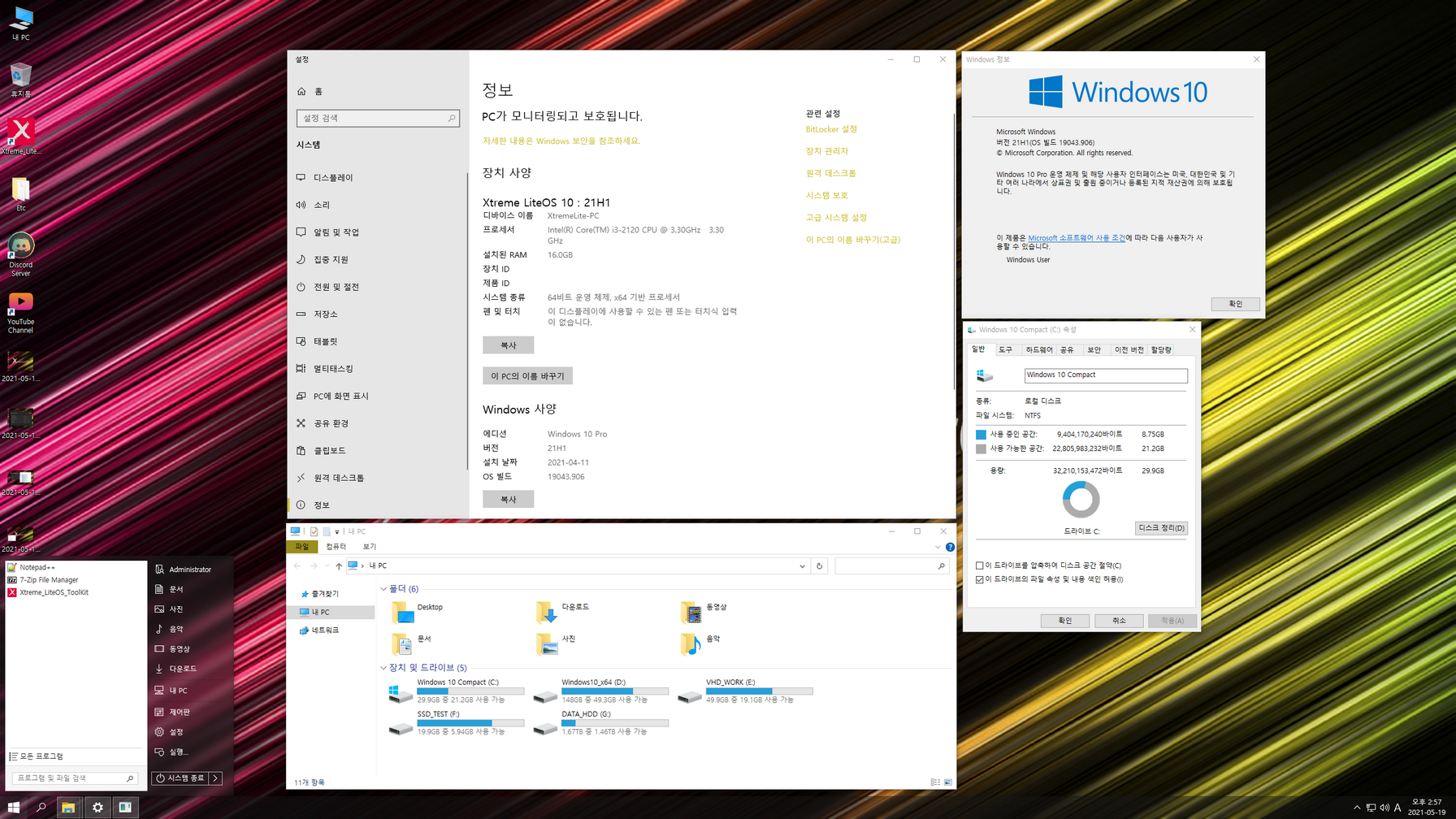This screenshot has height=819, width=1456.
Task: Click the Explorer refresh button
Action: [819, 565]
